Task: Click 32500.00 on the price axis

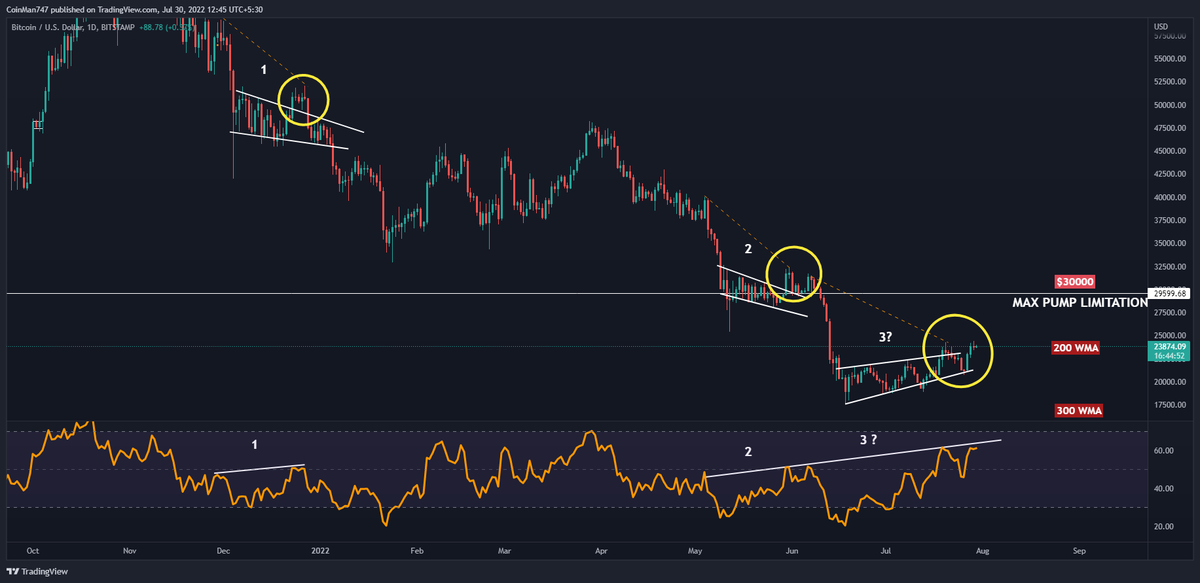Action: (x=1169, y=266)
